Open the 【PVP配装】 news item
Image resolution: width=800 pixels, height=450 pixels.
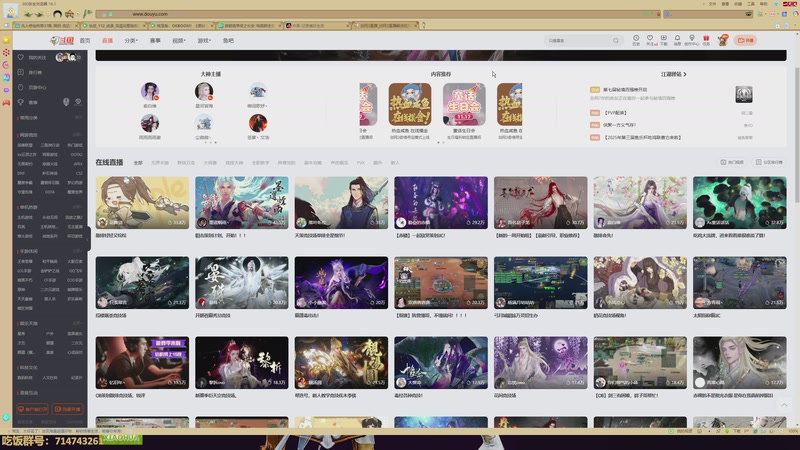tap(615, 113)
